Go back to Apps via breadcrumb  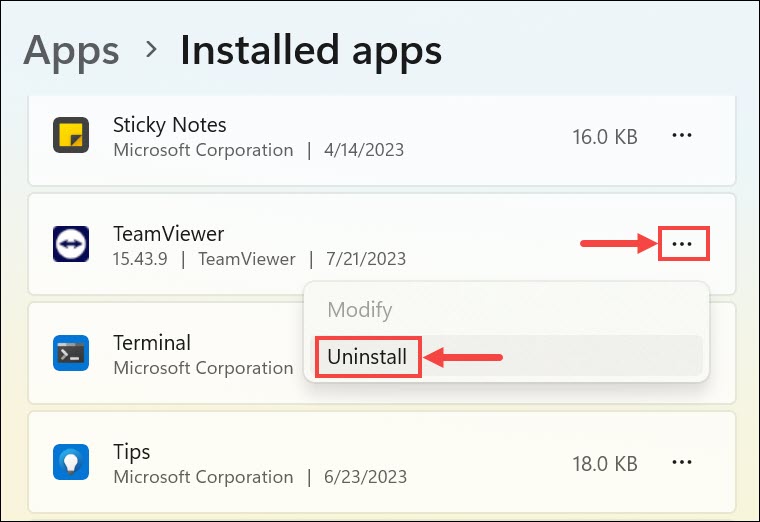coord(71,49)
